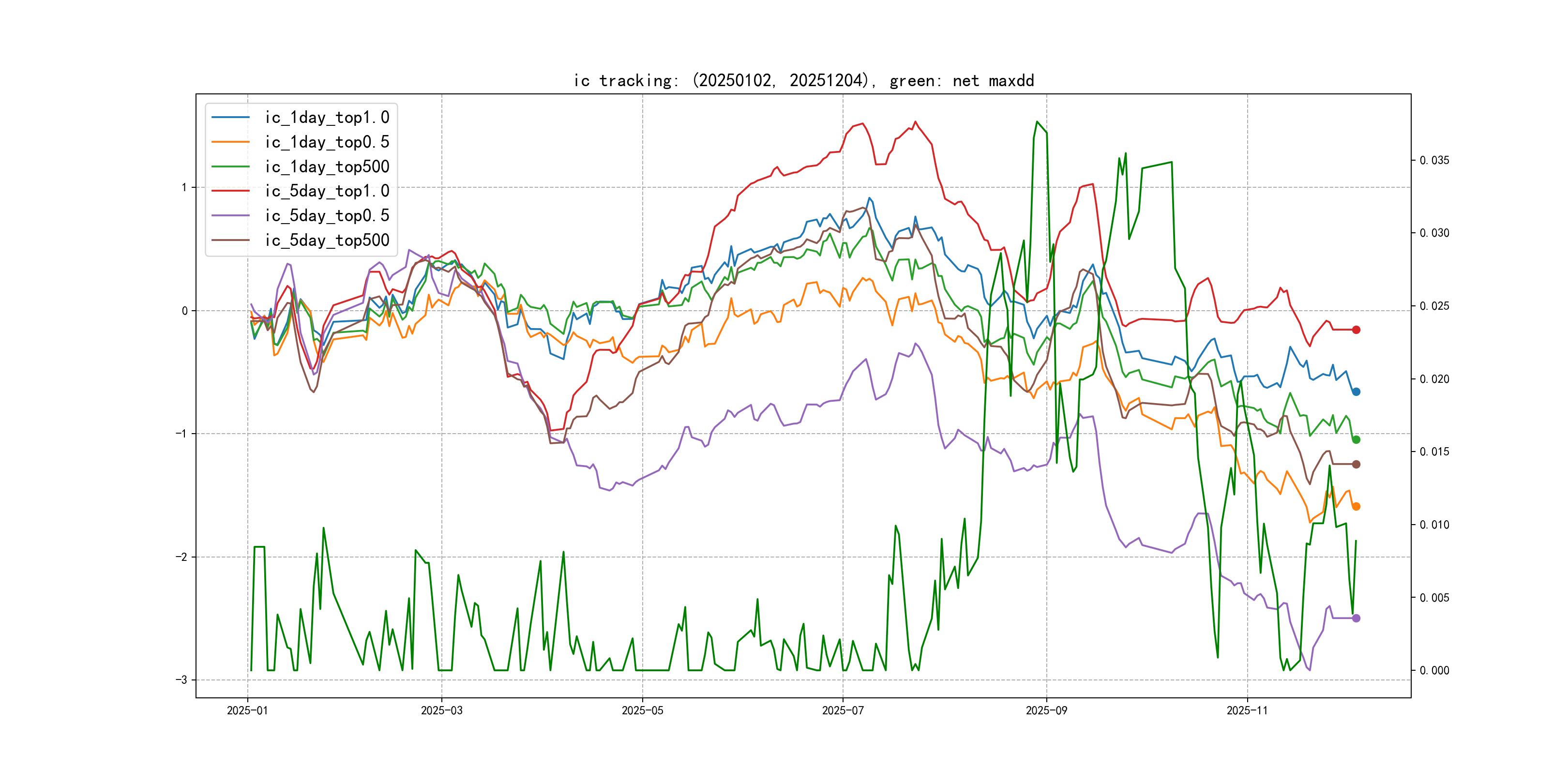Click the 0.035 right-axis tick label
The height and width of the screenshot is (784, 1568).
click(x=1434, y=160)
